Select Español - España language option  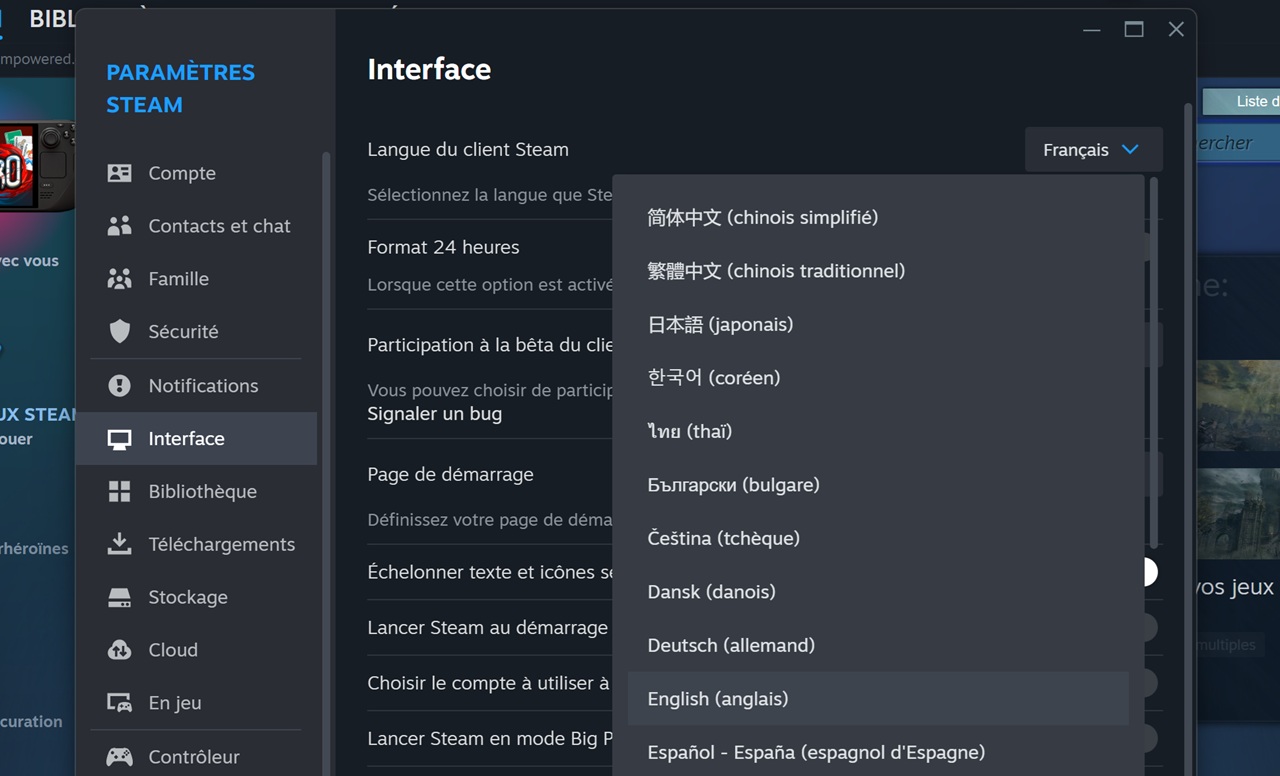(x=878, y=752)
